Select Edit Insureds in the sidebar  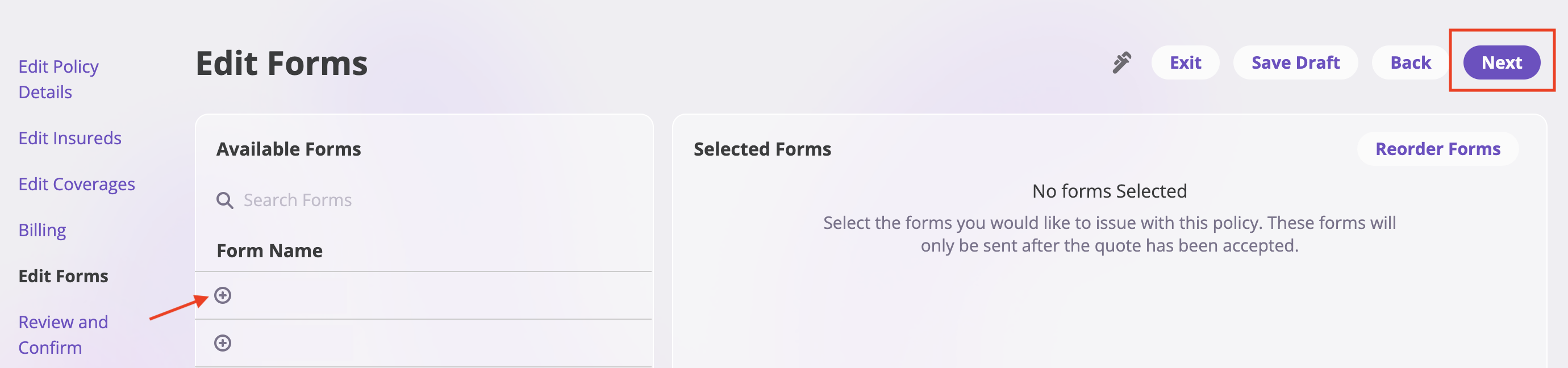[69, 138]
